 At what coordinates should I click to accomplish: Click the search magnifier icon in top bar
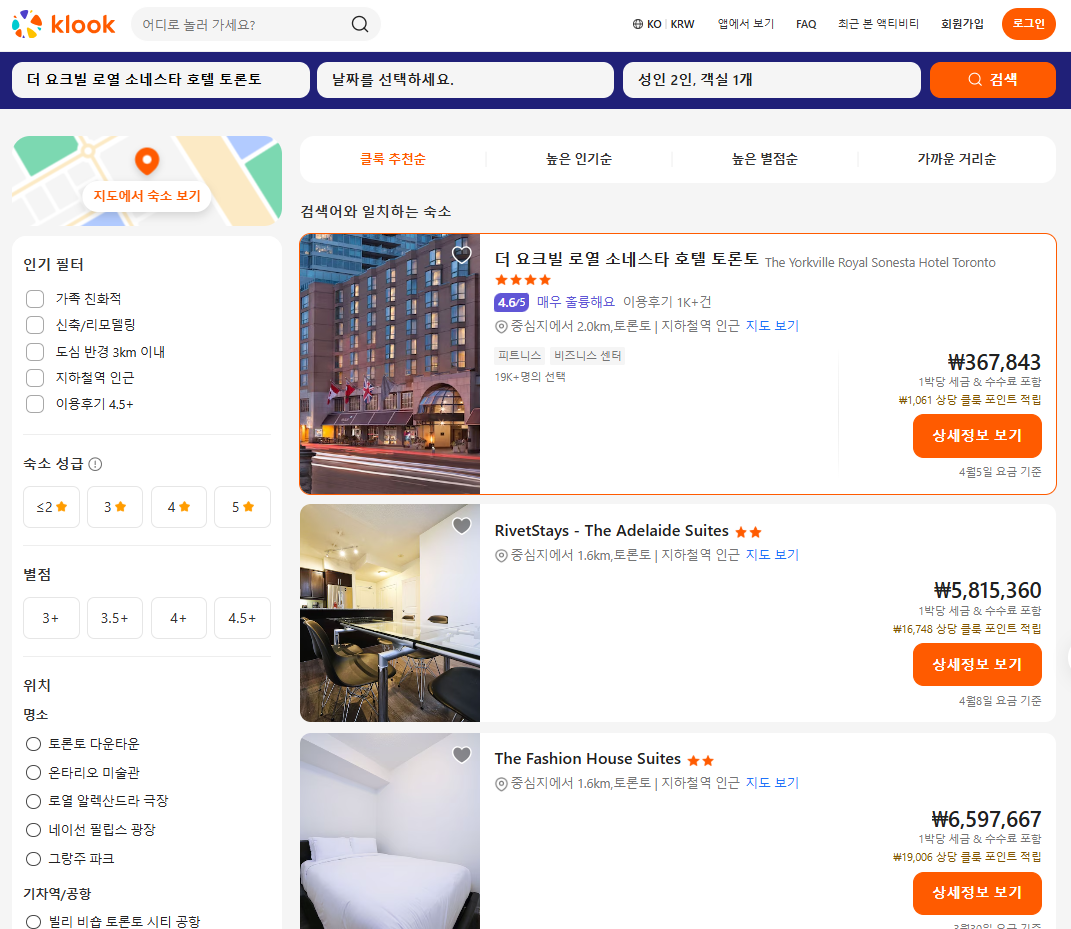click(360, 25)
